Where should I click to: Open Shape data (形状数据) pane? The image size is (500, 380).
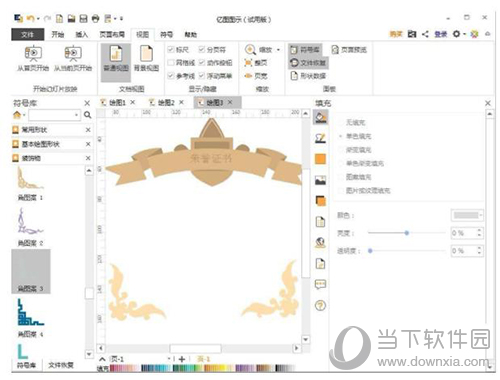(308, 76)
